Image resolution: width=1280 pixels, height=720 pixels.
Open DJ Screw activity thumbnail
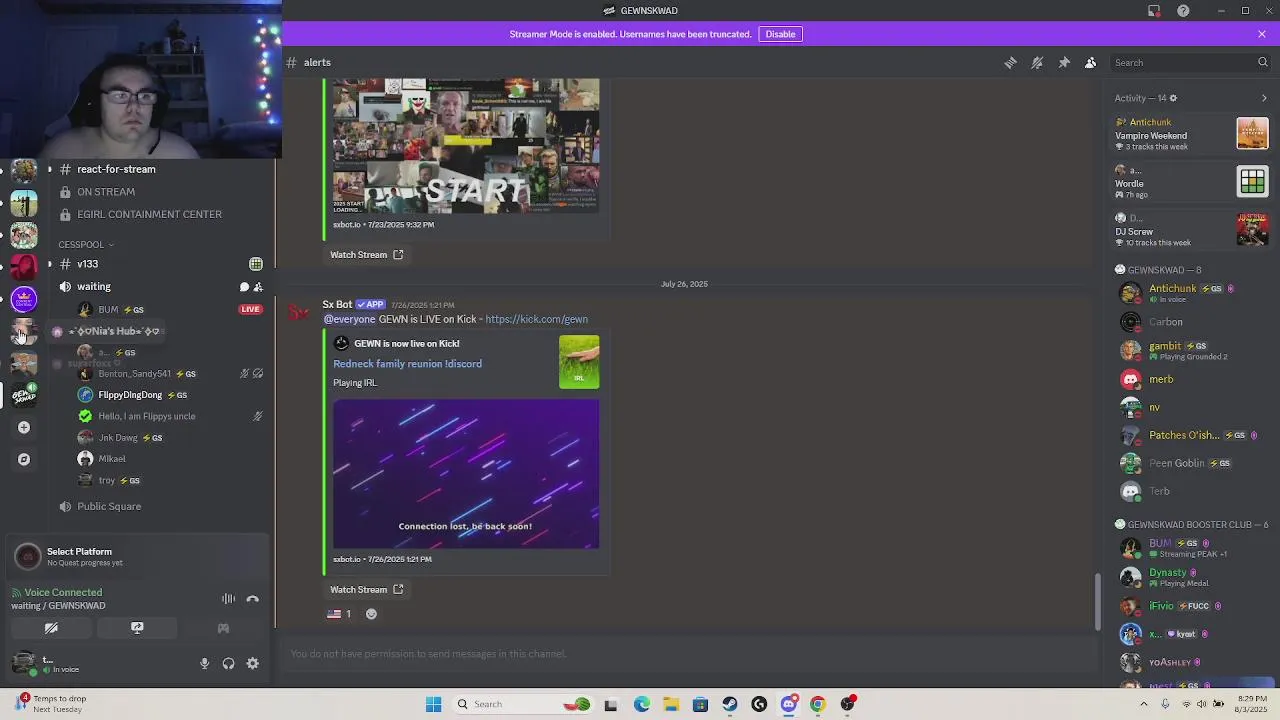(x=1252, y=229)
